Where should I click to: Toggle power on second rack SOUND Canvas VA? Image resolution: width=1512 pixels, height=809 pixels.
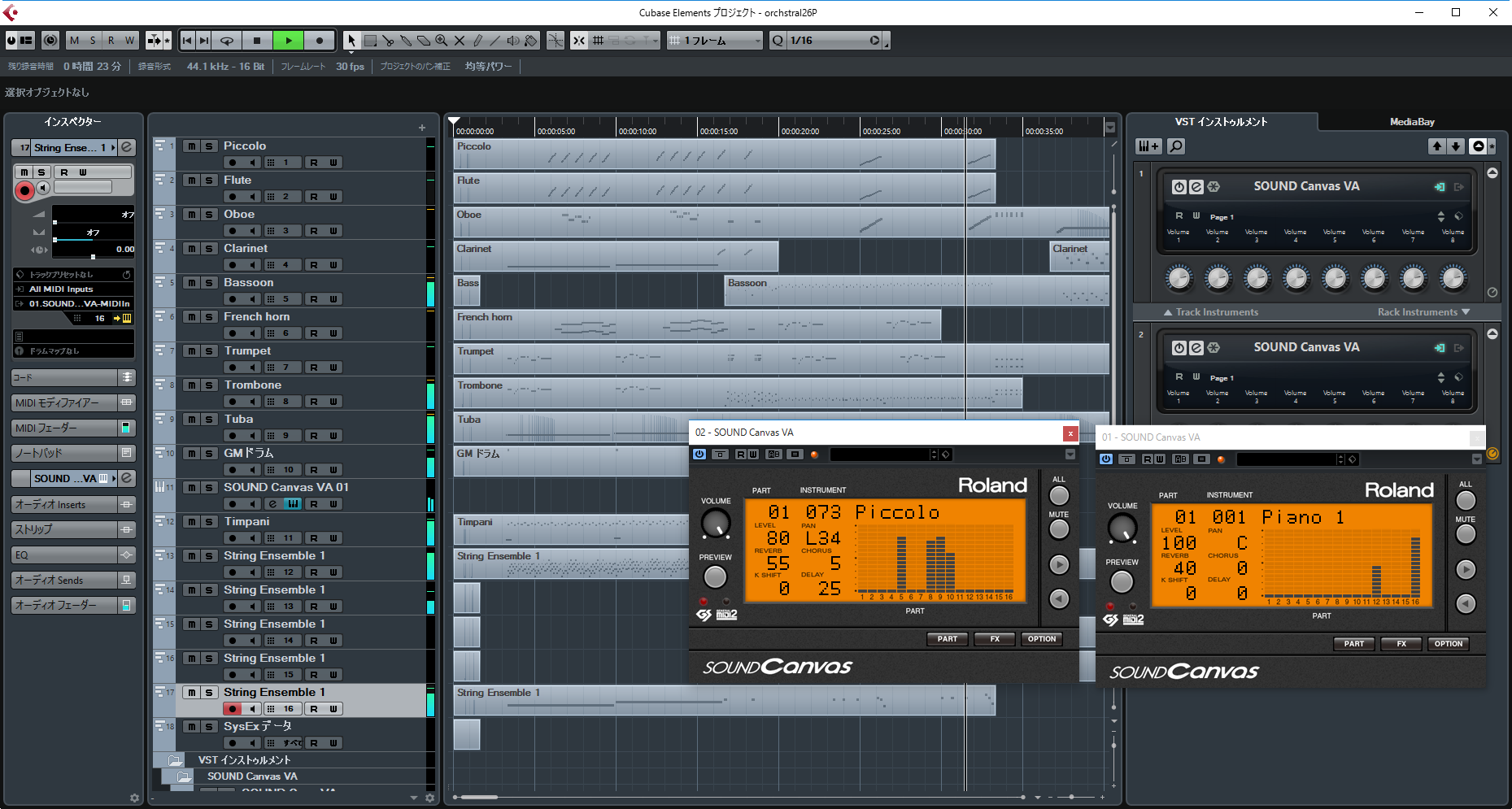[1179, 348]
